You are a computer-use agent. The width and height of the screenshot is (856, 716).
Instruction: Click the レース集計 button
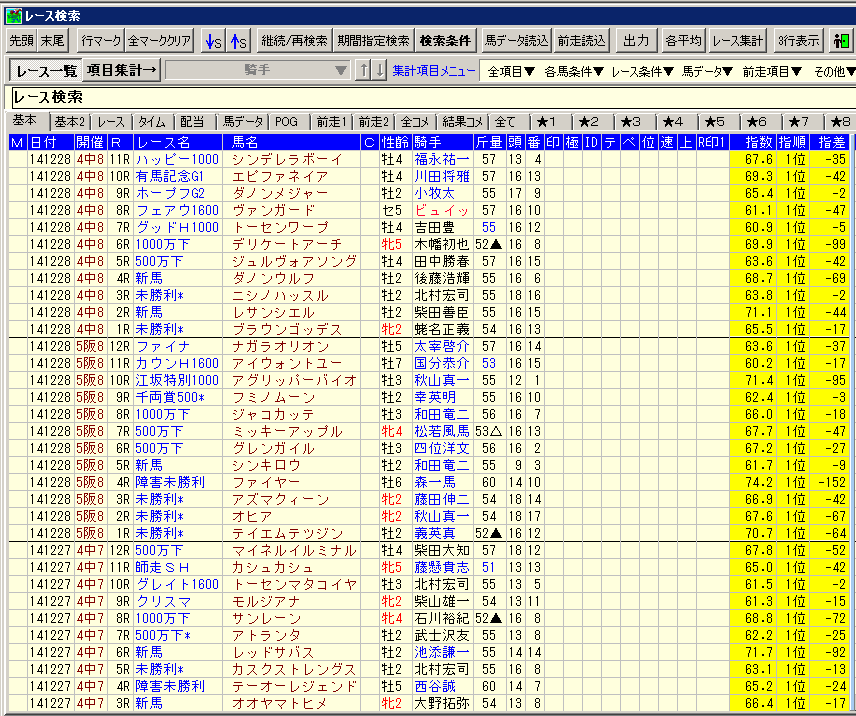738,41
